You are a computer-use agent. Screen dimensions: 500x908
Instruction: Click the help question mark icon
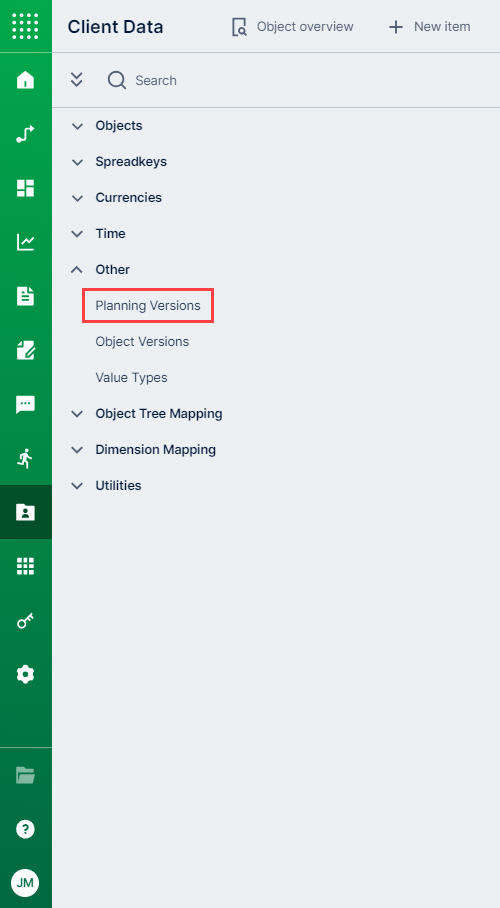(25, 829)
